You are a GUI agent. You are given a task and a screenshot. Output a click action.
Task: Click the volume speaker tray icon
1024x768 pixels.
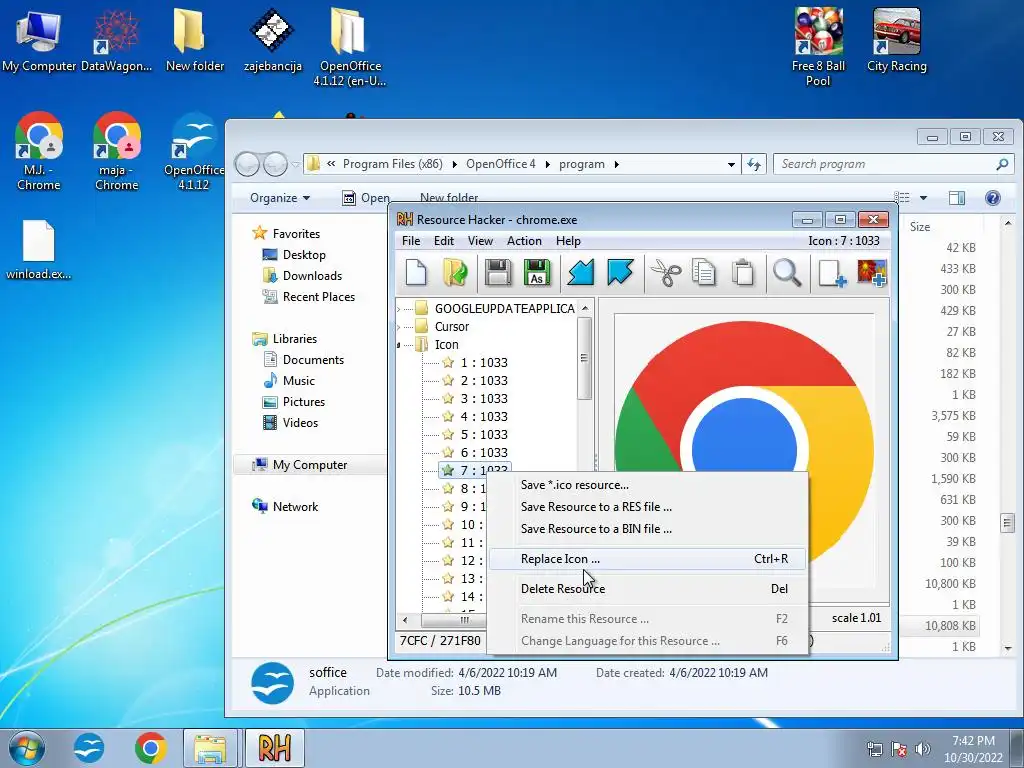coord(923,749)
